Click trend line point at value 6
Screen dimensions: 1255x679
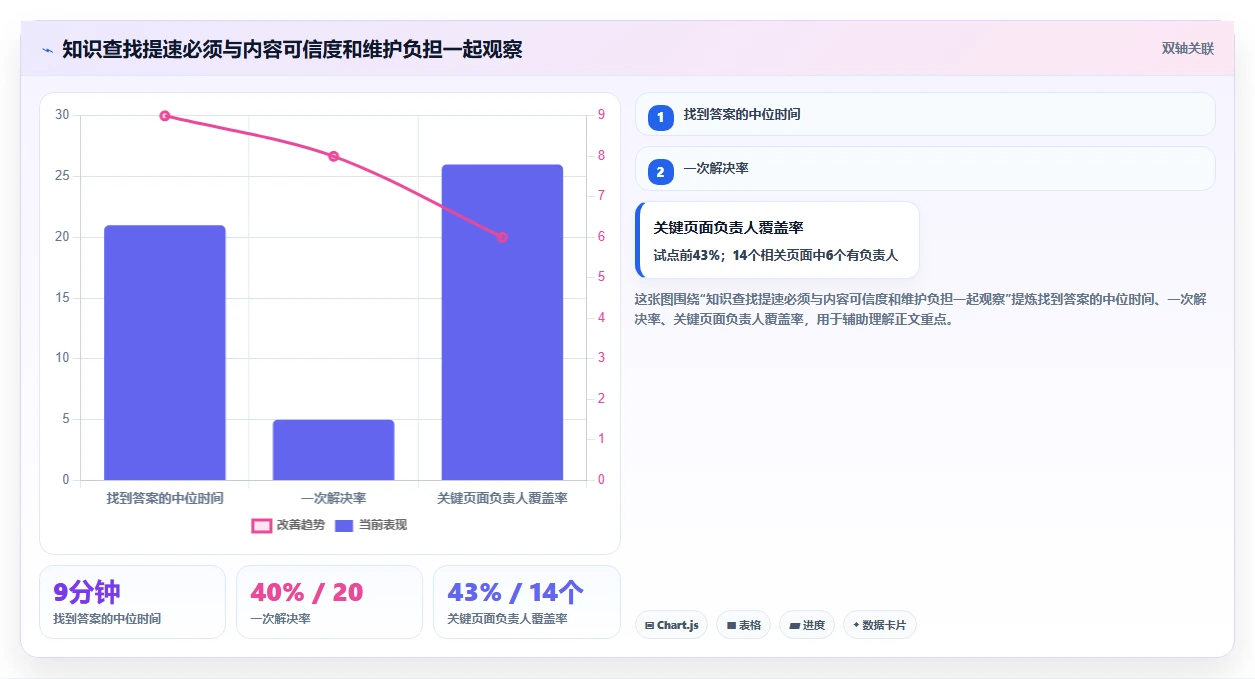coord(502,237)
